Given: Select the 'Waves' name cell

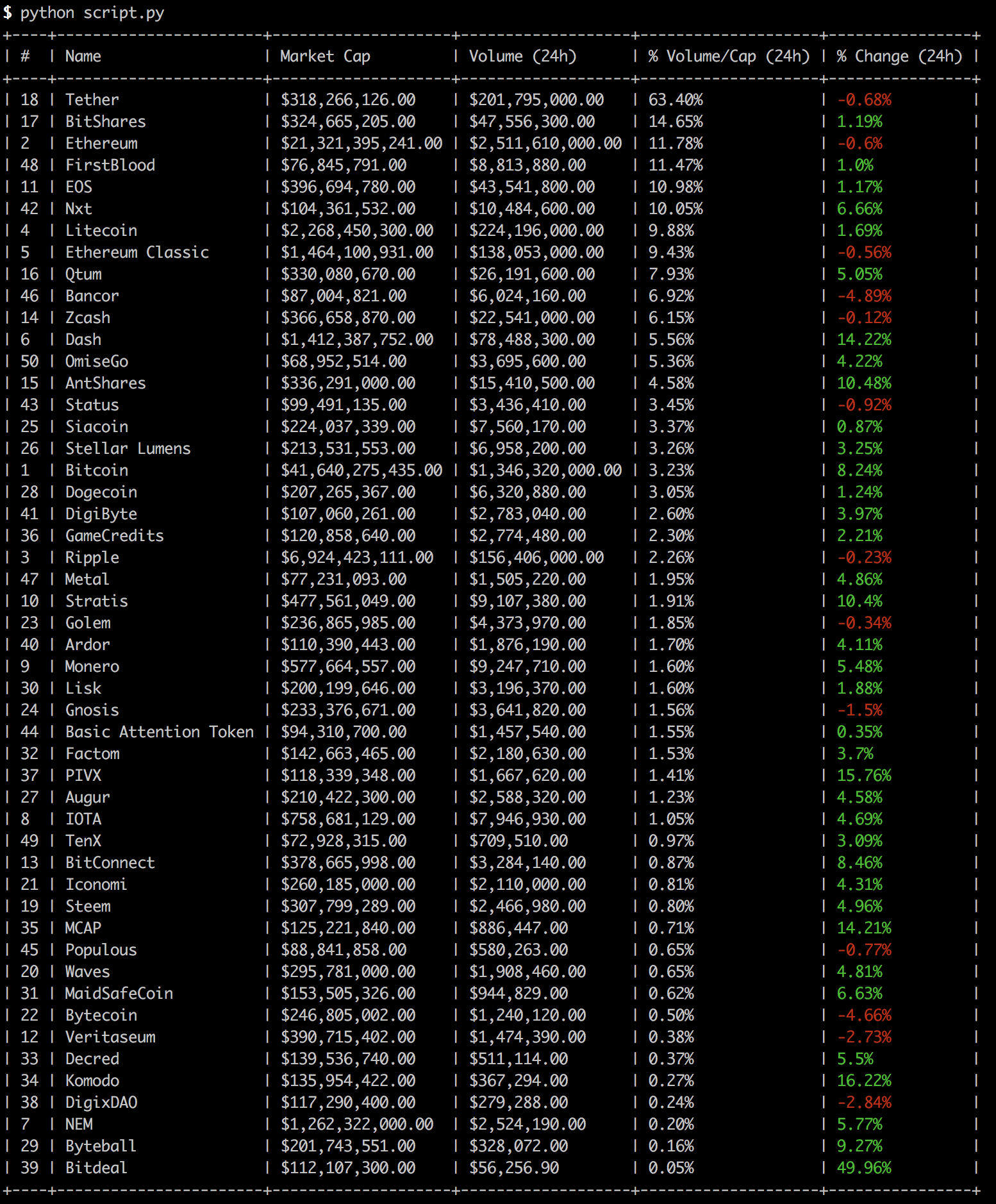Looking at the screenshot, I should pyautogui.click(x=88, y=972).
